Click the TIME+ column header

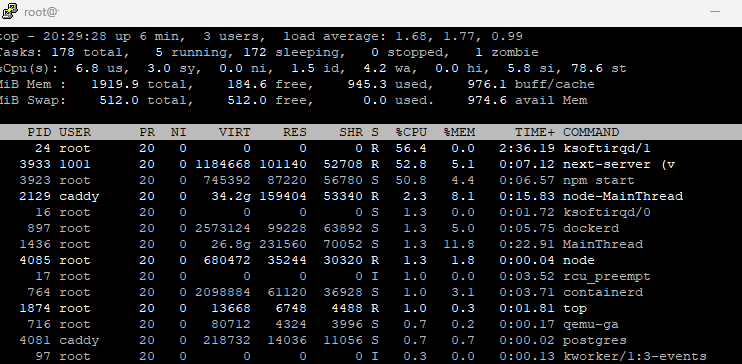pyautogui.click(x=534, y=132)
